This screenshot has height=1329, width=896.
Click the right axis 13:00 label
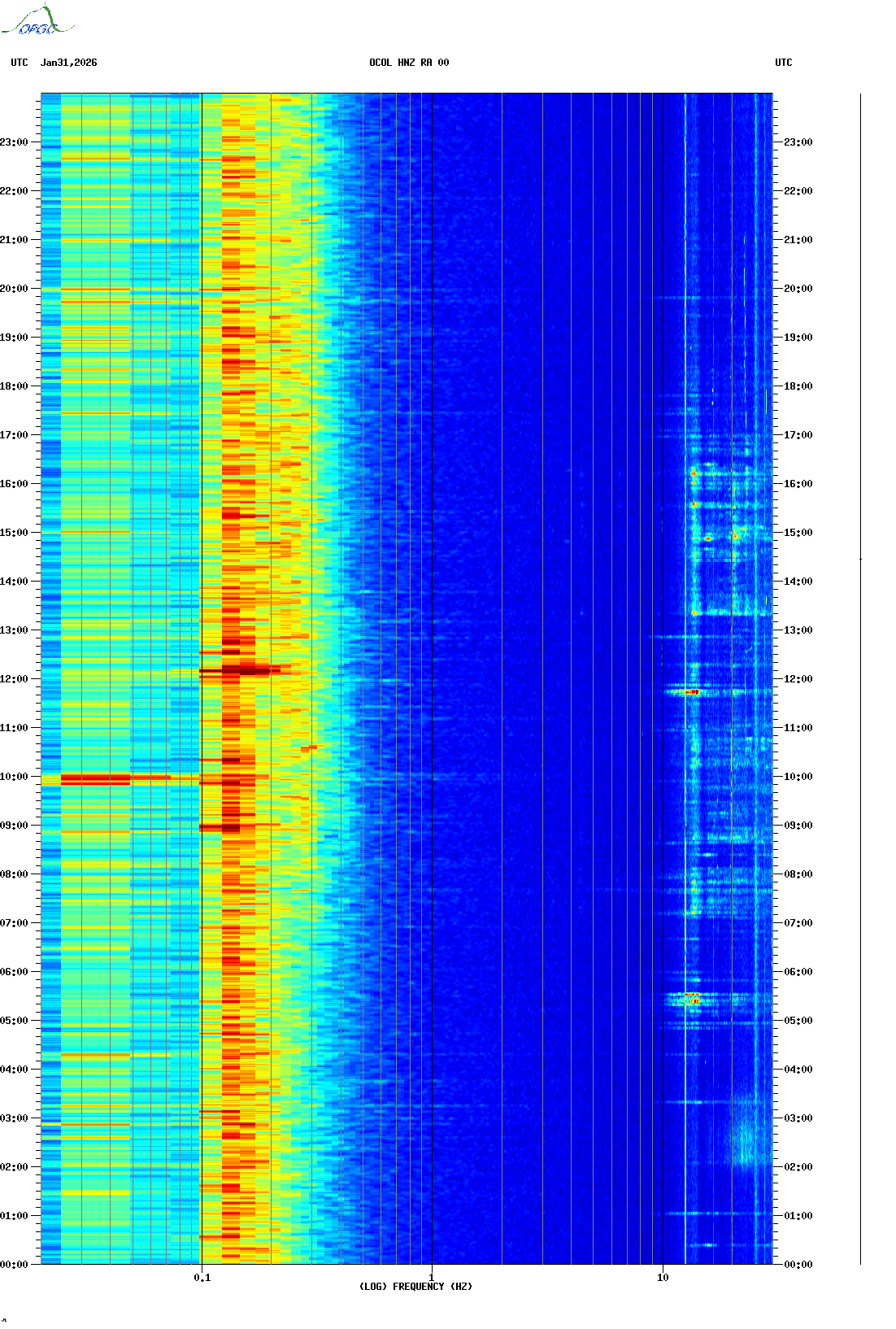(798, 630)
